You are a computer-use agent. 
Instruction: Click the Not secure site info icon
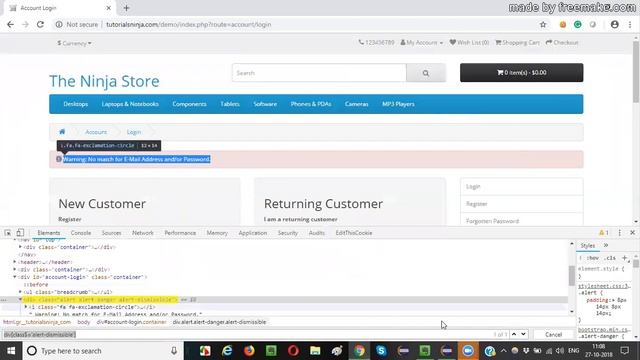click(59, 24)
